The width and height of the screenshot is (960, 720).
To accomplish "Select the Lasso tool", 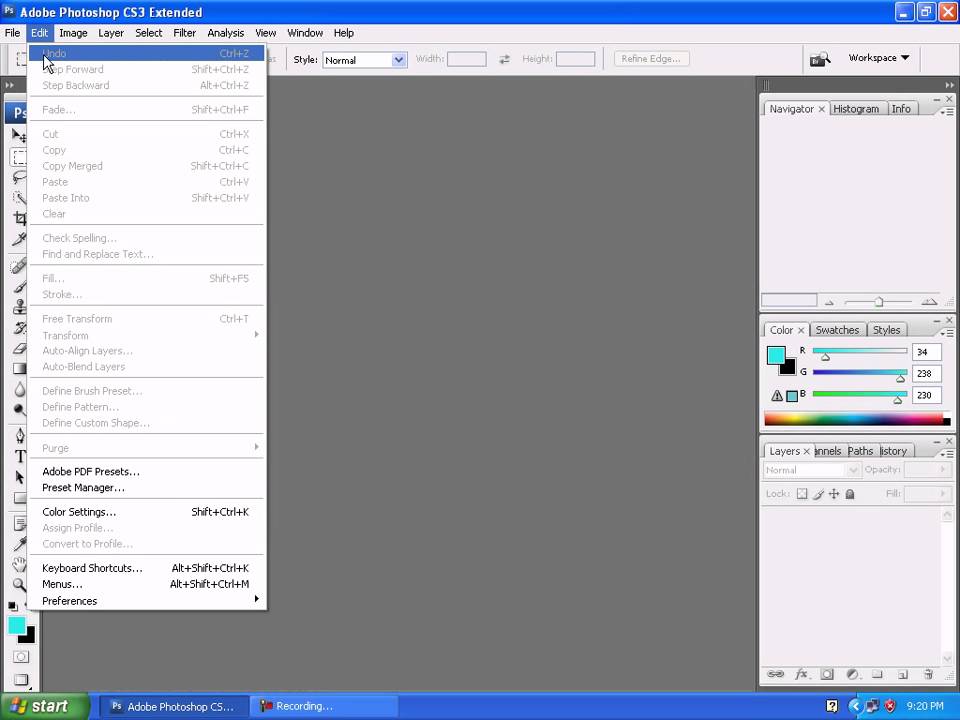I will pyautogui.click(x=19, y=178).
